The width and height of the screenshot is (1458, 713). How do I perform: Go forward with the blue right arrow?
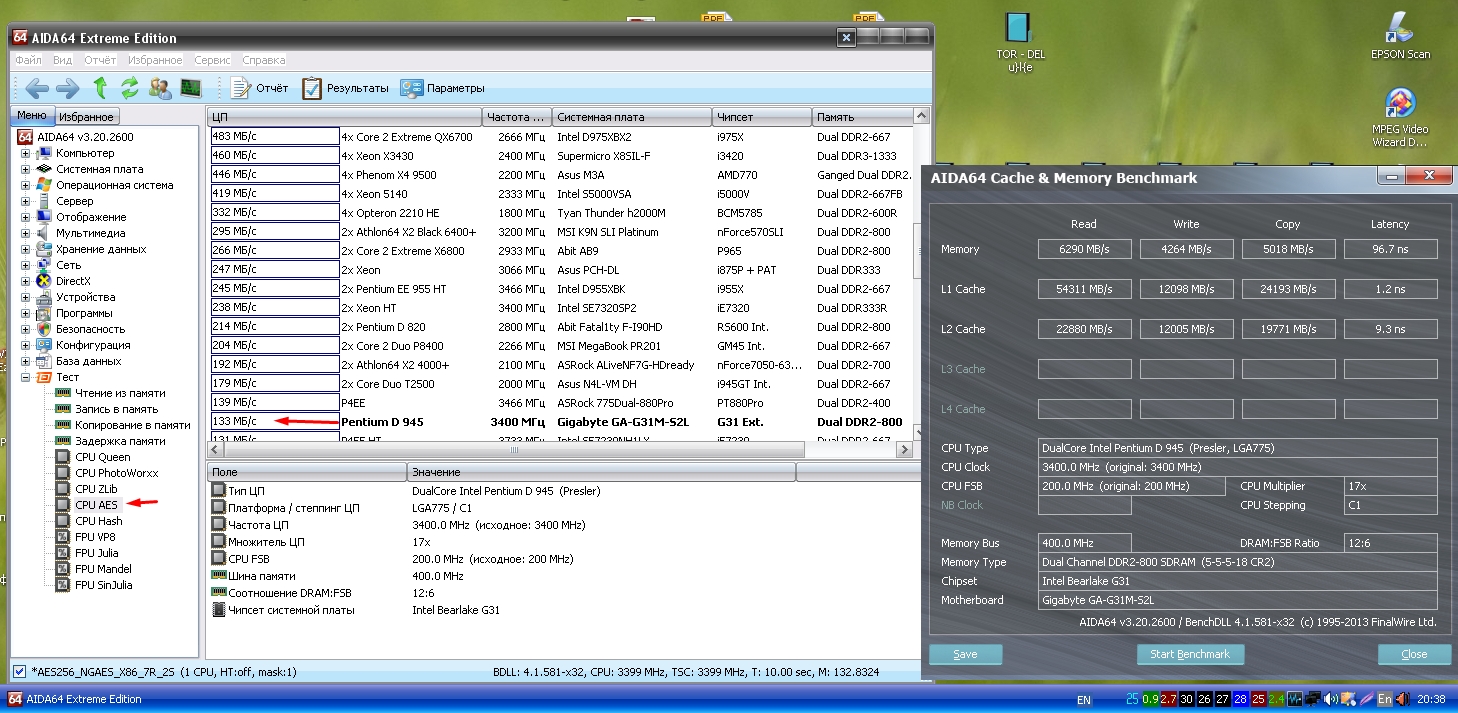(x=68, y=88)
